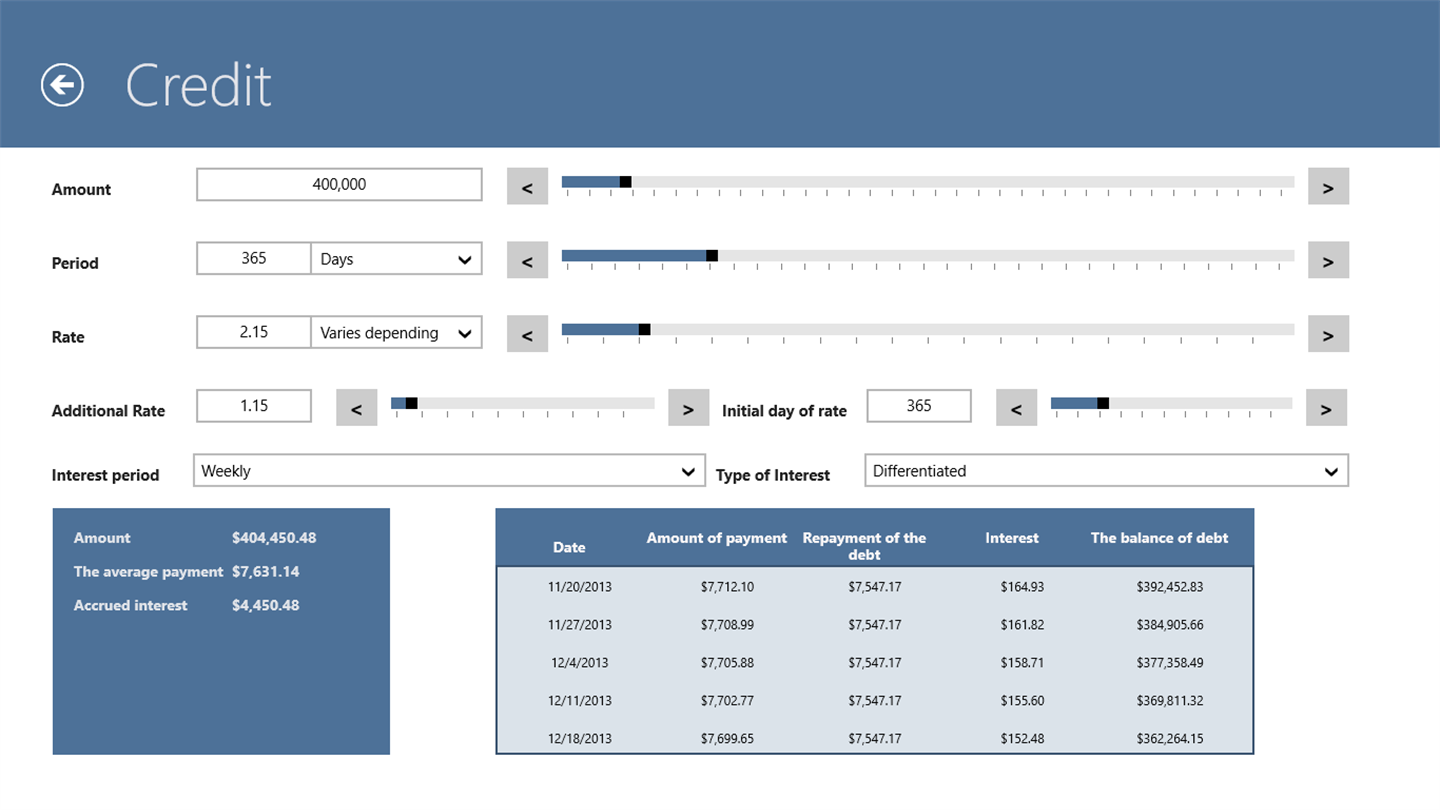Click the Period slider handle
The height and width of the screenshot is (810, 1440).
tap(712, 256)
